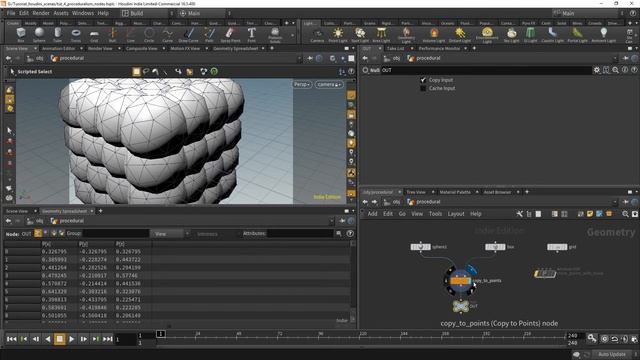Add a Point Light from shelf
This screenshot has width=640, height=360.
point(338,35)
